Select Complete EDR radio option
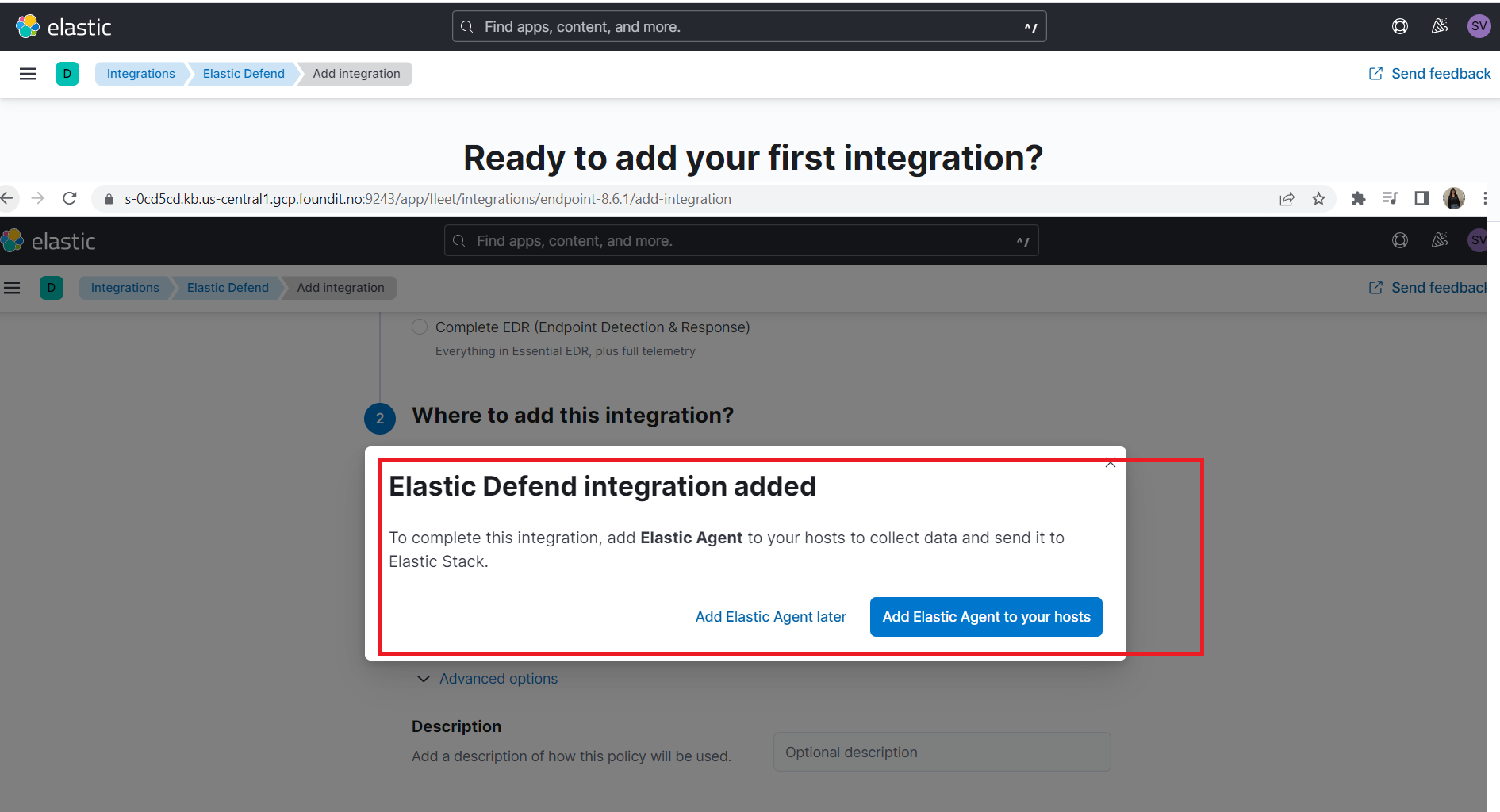Viewport: 1500px width, 812px height. click(x=420, y=327)
